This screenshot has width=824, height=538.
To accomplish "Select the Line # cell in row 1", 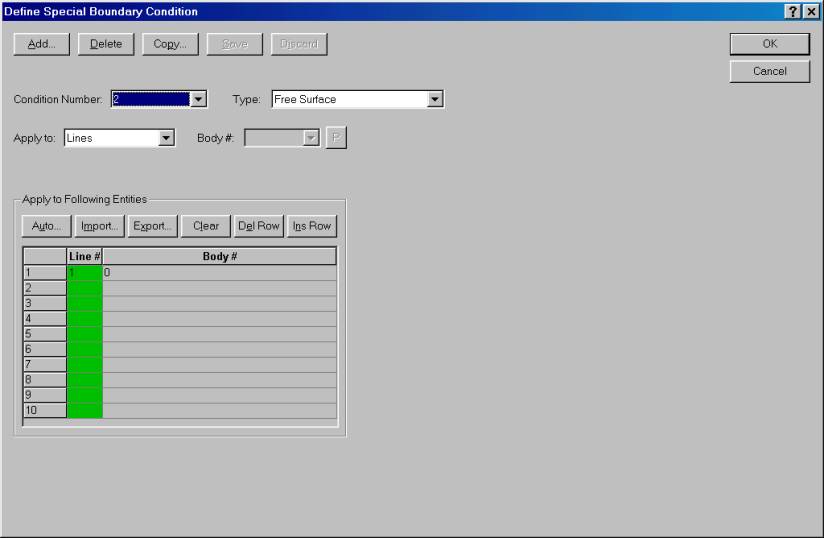I will (84, 273).
